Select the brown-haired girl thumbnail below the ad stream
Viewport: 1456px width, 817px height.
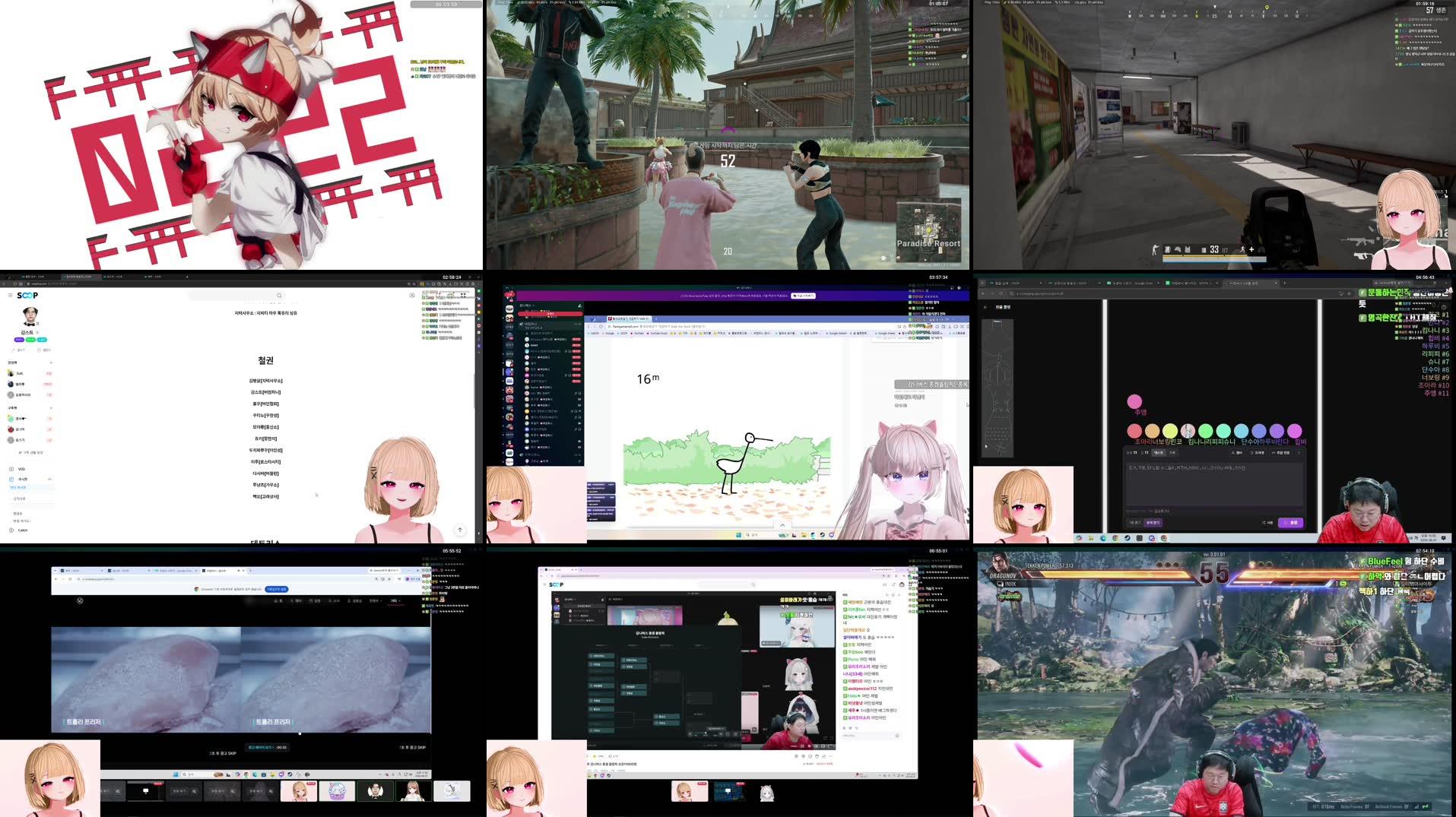414,791
